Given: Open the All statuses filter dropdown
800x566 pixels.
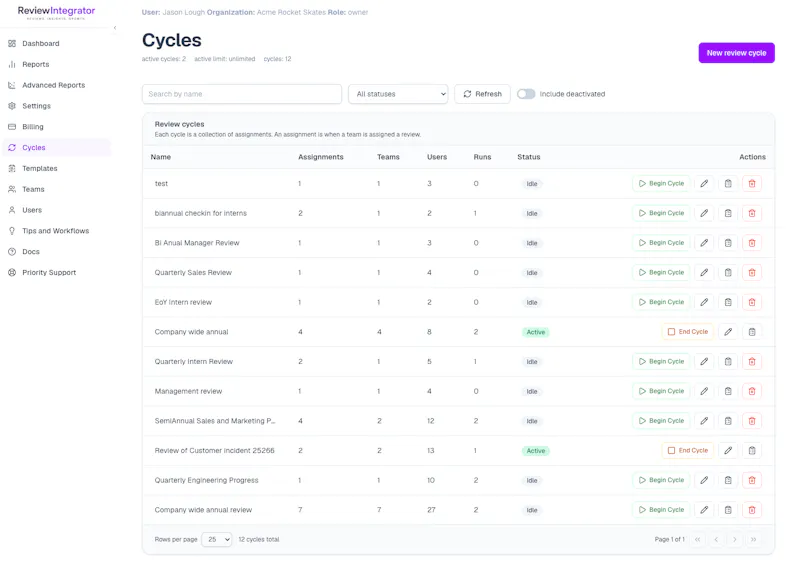Looking at the screenshot, I should [x=398, y=94].
